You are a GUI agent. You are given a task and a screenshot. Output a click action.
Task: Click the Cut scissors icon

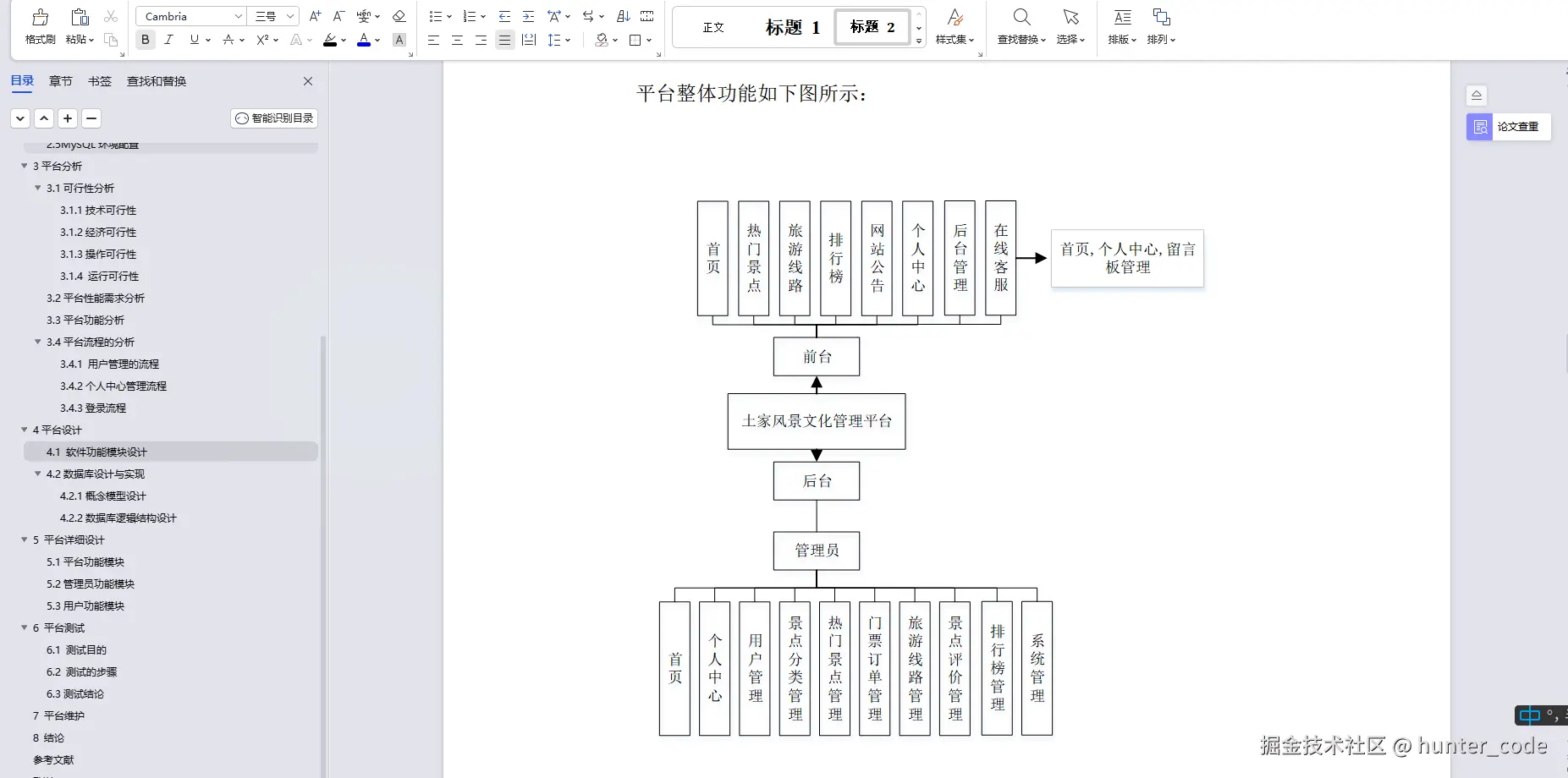111,16
